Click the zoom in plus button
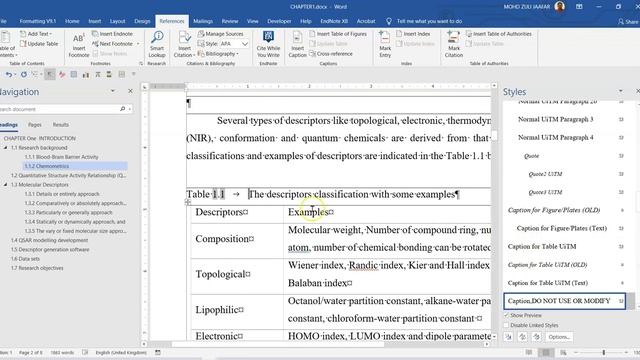The height and width of the screenshot is (360, 640). click(626, 352)
